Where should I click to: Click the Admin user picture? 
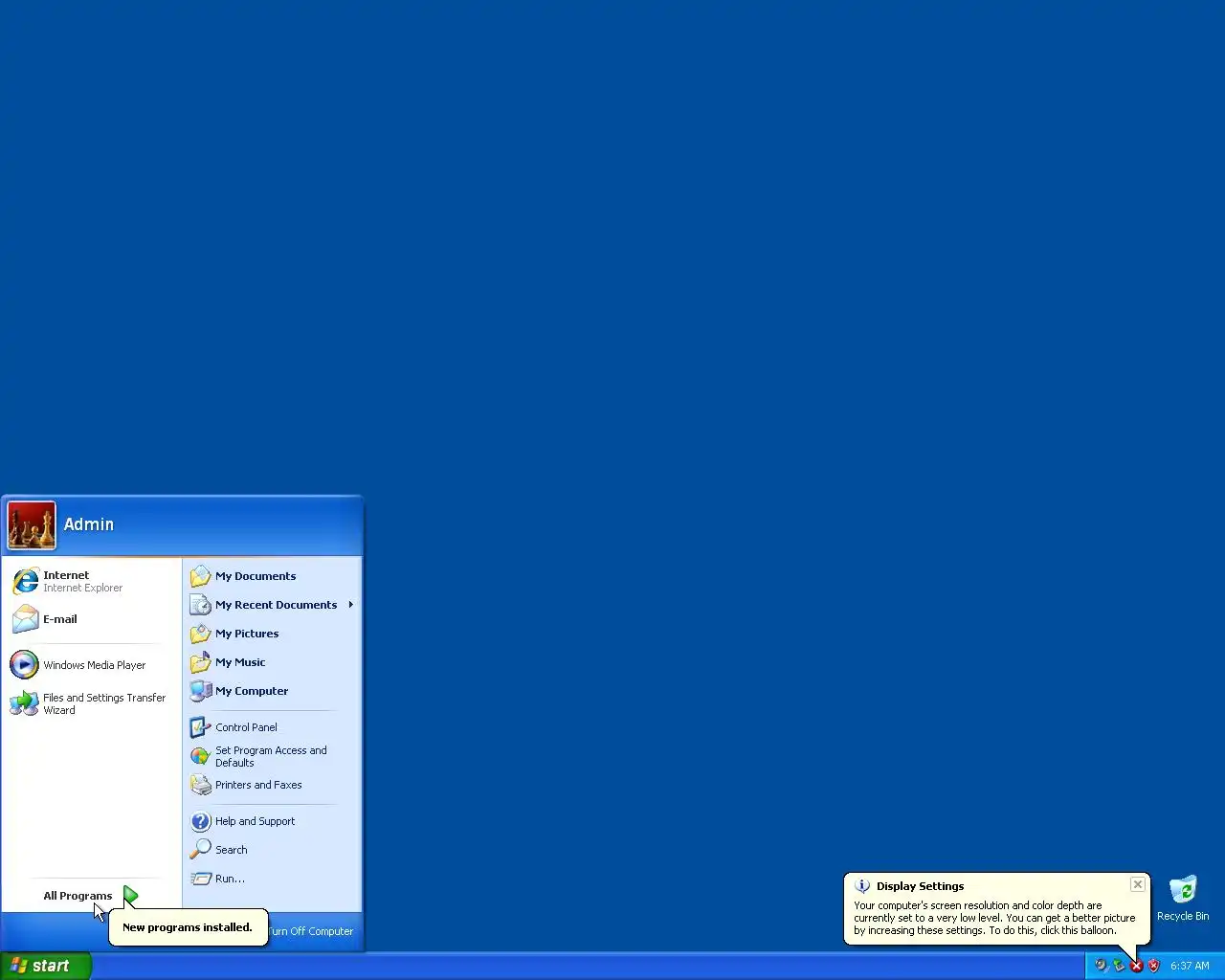click(32, 525)
